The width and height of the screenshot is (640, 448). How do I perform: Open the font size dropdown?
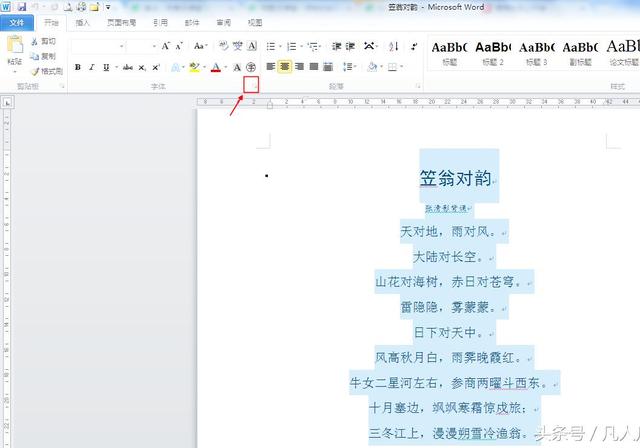(x=154, y=47)
